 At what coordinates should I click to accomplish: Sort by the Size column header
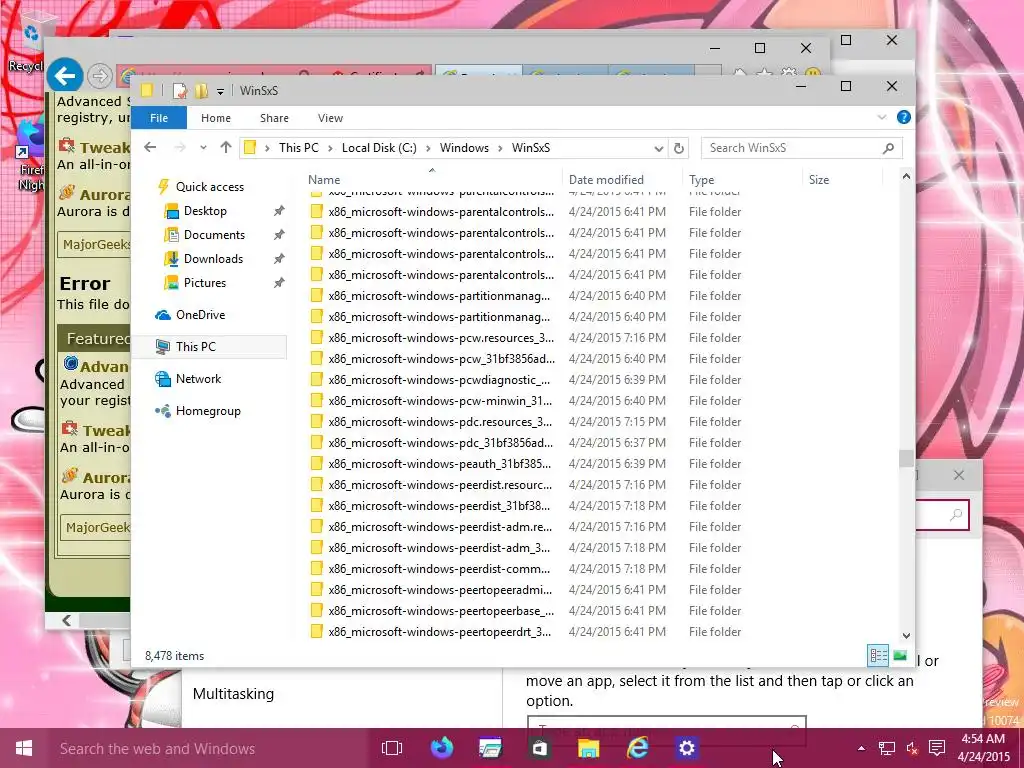(x=818, y=180)
